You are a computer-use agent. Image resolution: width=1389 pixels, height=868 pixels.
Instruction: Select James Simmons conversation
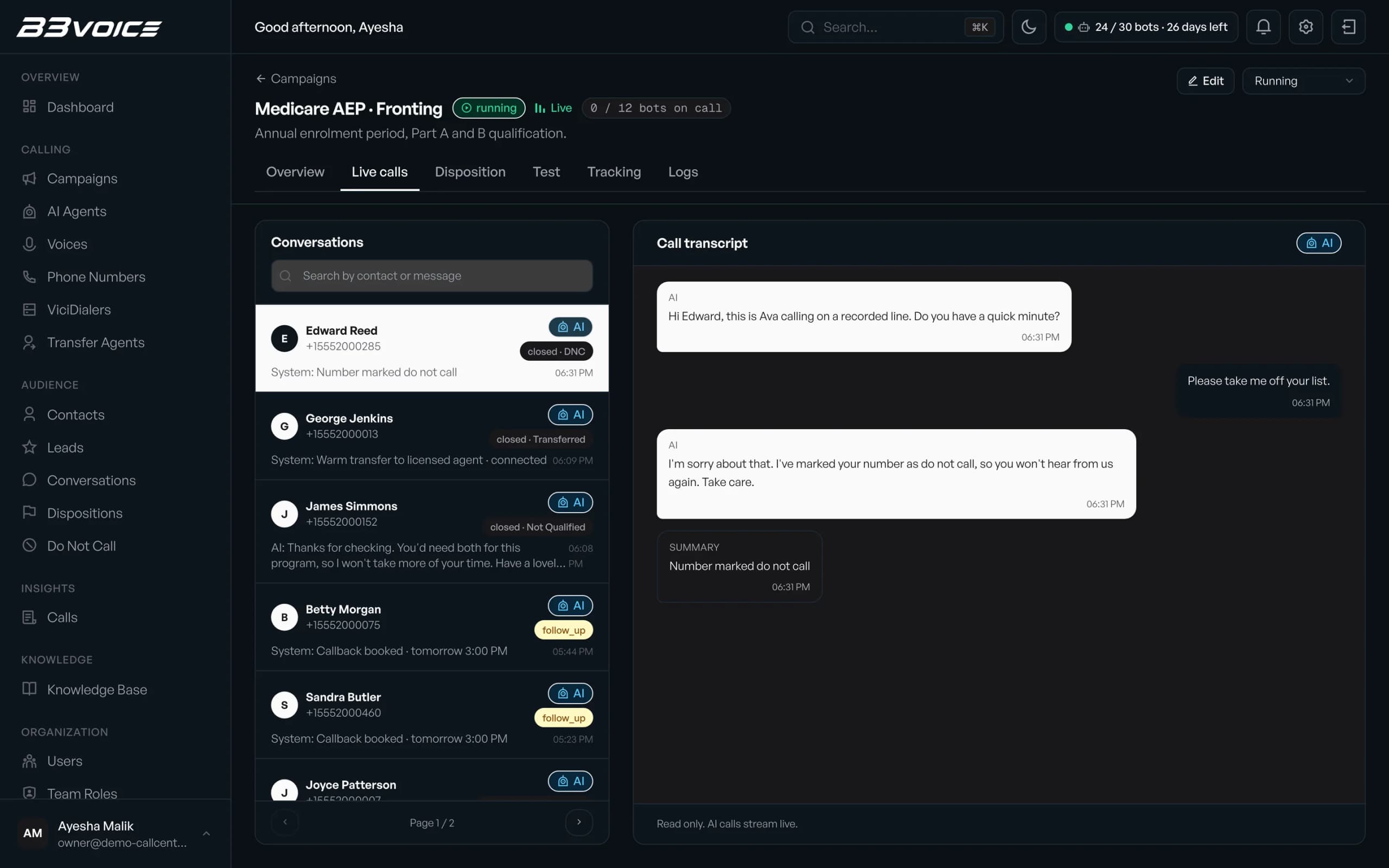(x=432, y=532)
